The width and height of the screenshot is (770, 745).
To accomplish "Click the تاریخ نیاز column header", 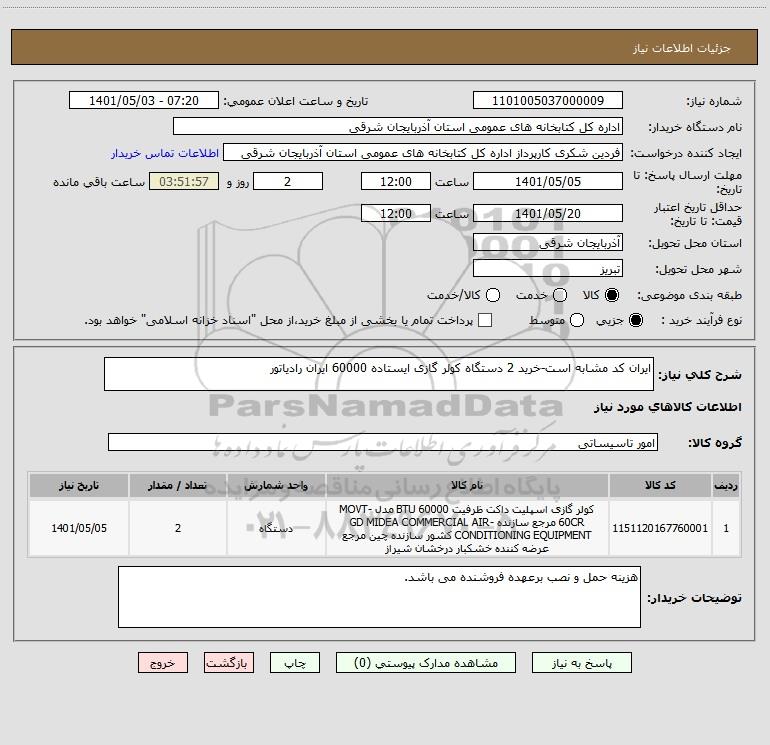I will (79, 486).
